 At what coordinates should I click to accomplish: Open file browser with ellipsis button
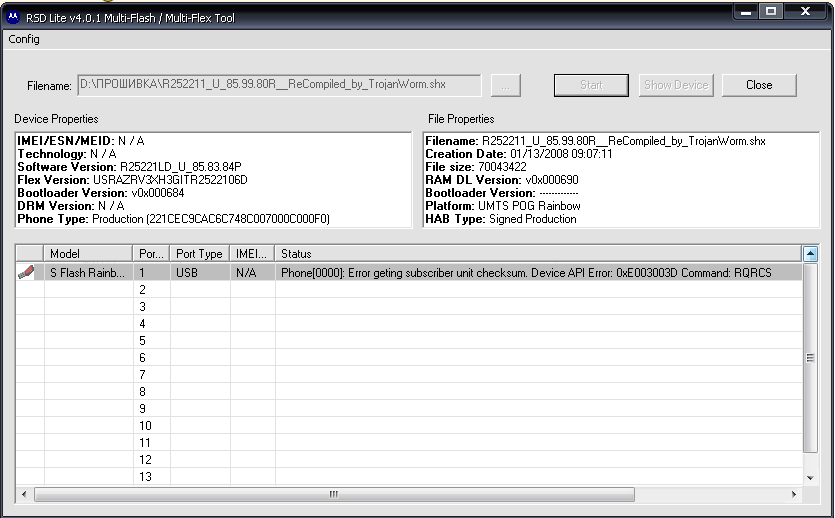click(505, 85)
